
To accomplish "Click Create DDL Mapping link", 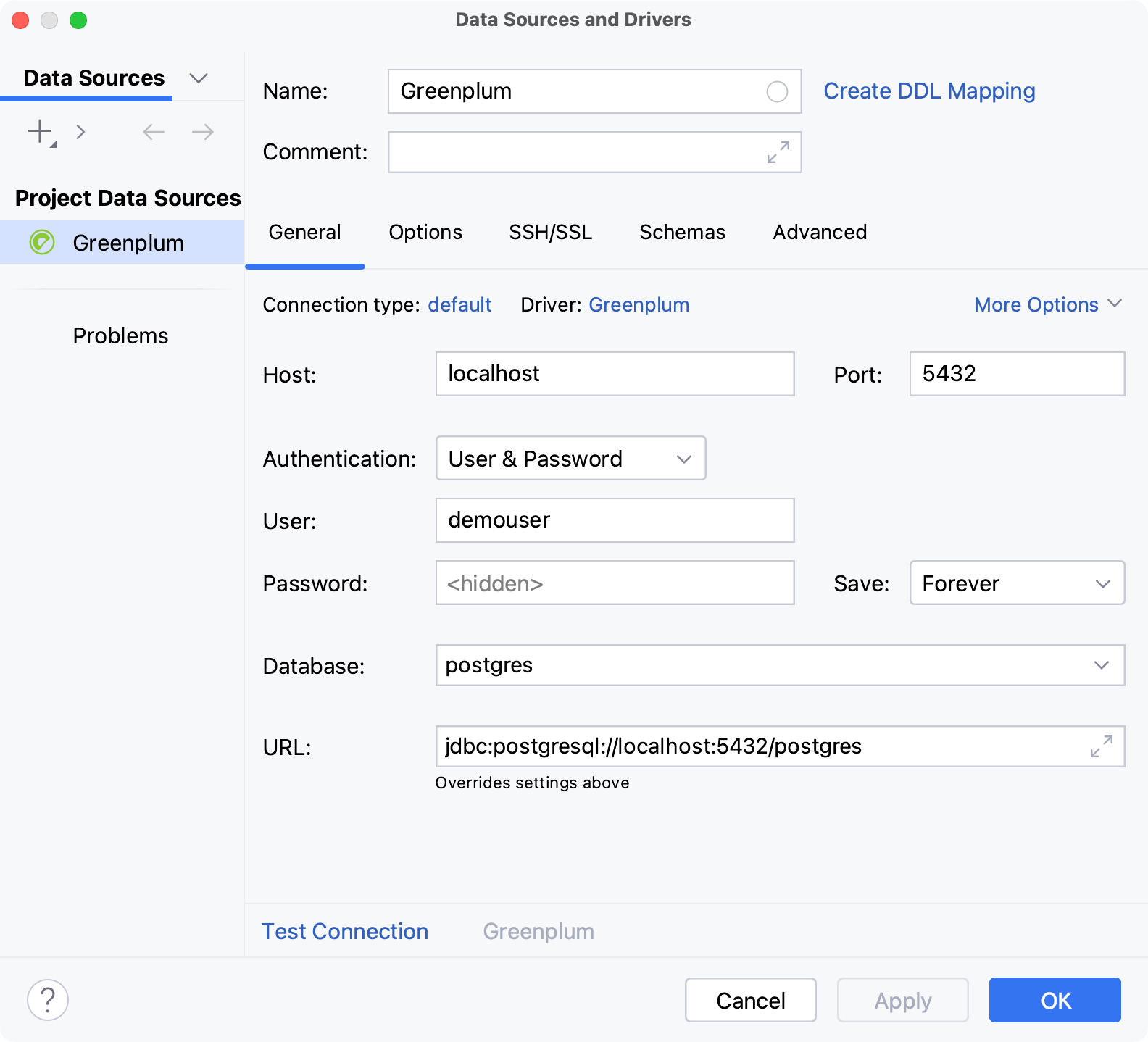I will tap(929, 91).
